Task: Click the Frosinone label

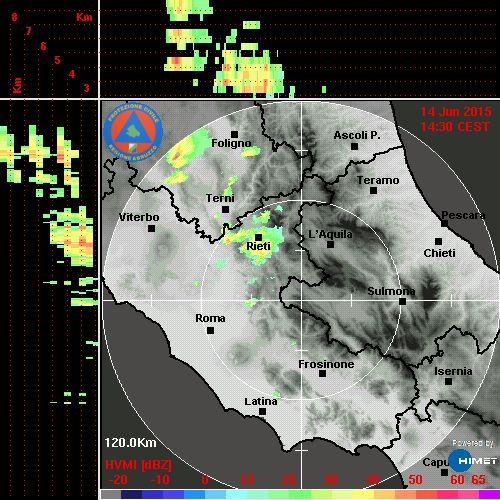Action: [x=326, y=364]
